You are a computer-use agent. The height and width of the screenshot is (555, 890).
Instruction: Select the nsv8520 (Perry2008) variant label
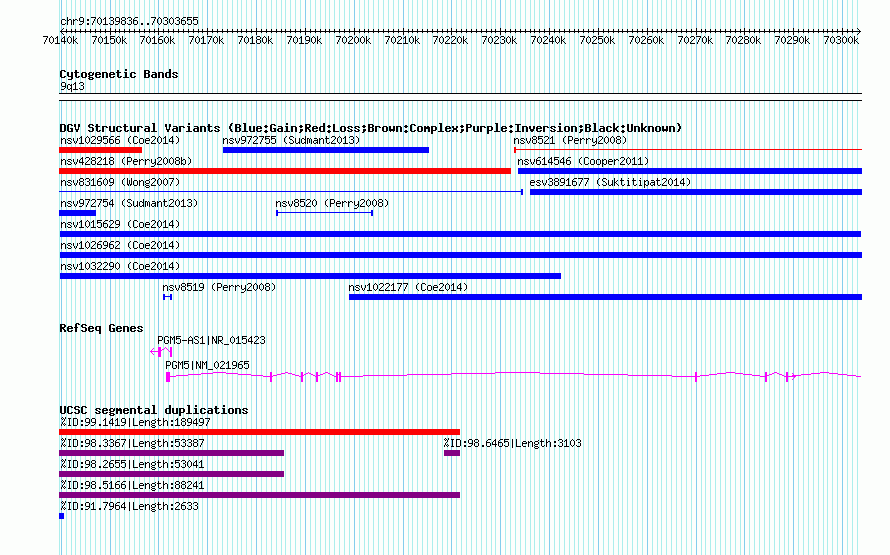pos(332,203)
